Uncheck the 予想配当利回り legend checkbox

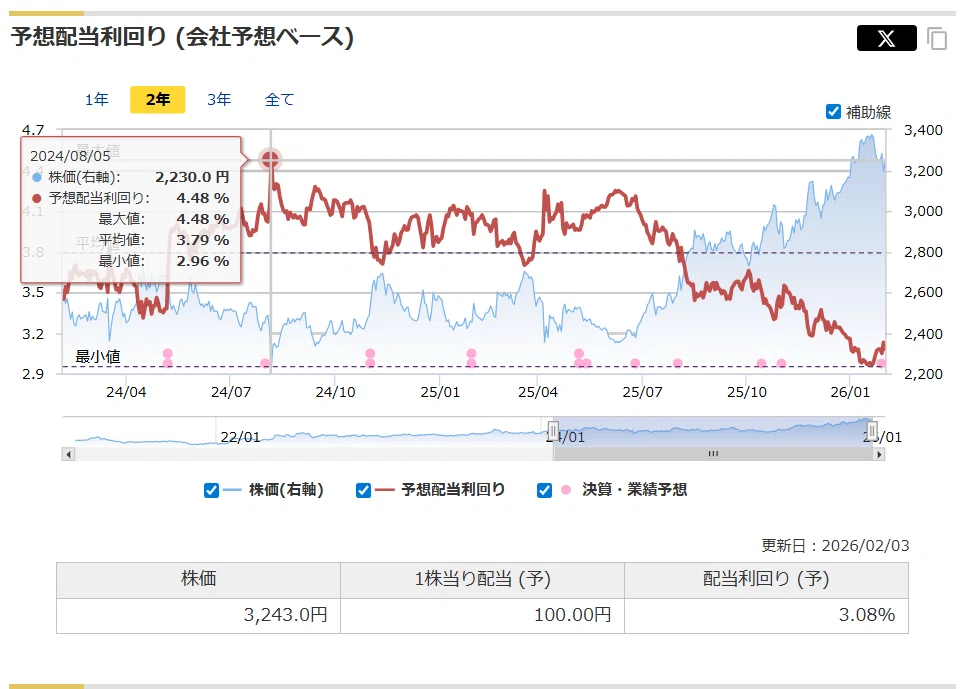click(x=363, y=490)
